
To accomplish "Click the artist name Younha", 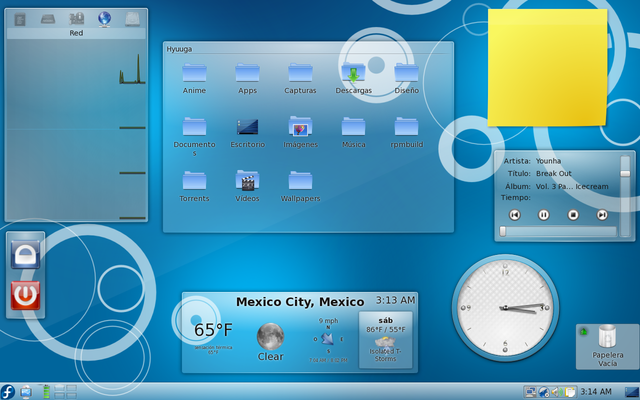I will click(548, 161).
